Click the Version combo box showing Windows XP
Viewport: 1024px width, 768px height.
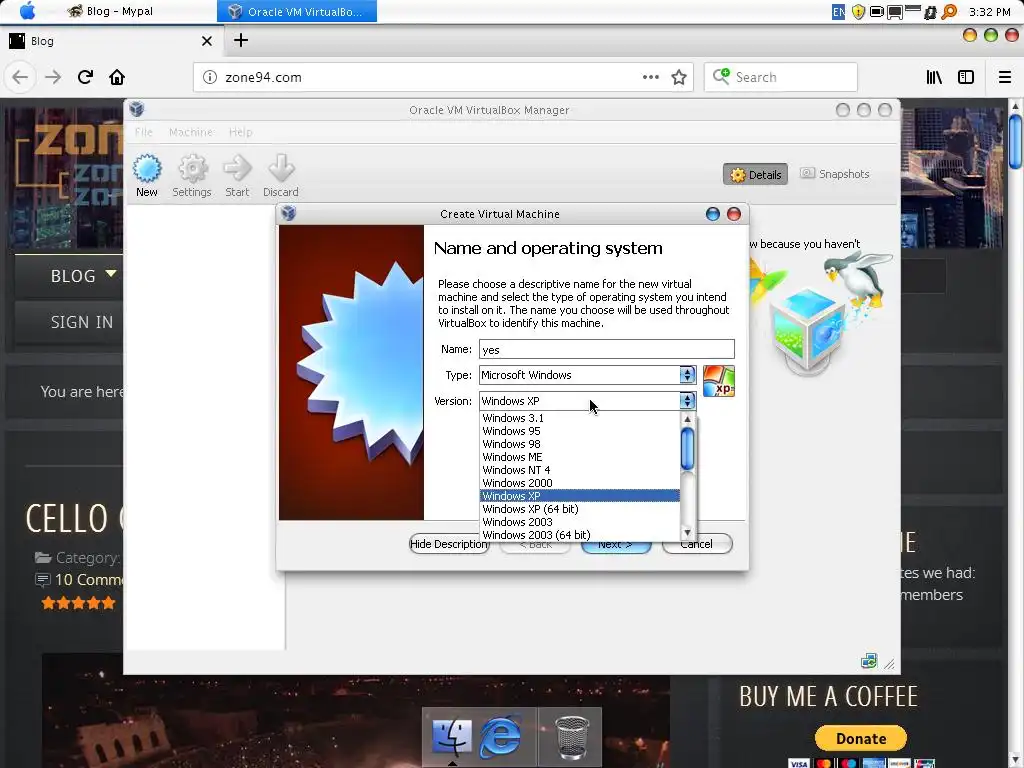[x=587, y=401]
